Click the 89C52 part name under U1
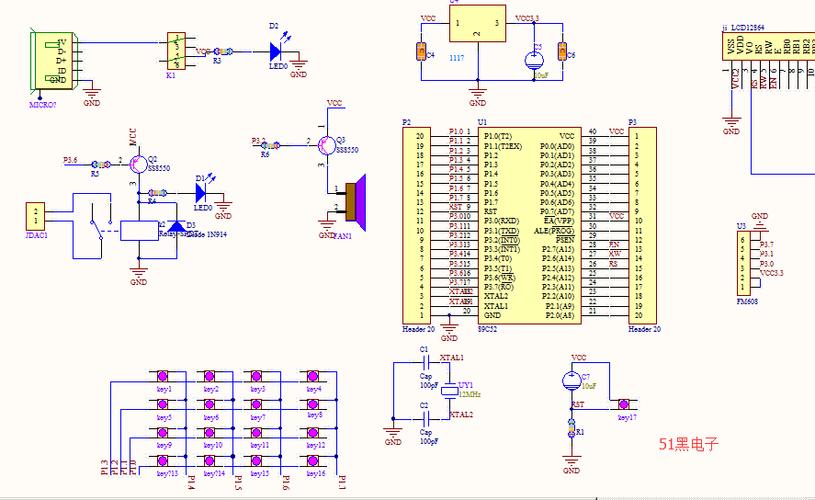The image size is (815, 500). [487, 329]
